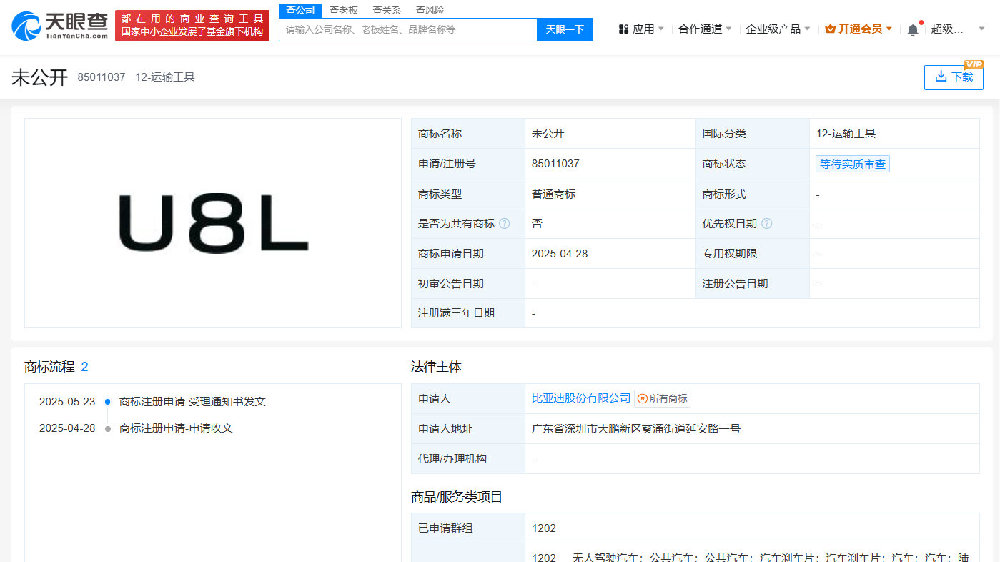Image resolution: width=1000 pixels, height=562 pixels.
Task: Run the search with 天眼一下 button
Action: 565,29
